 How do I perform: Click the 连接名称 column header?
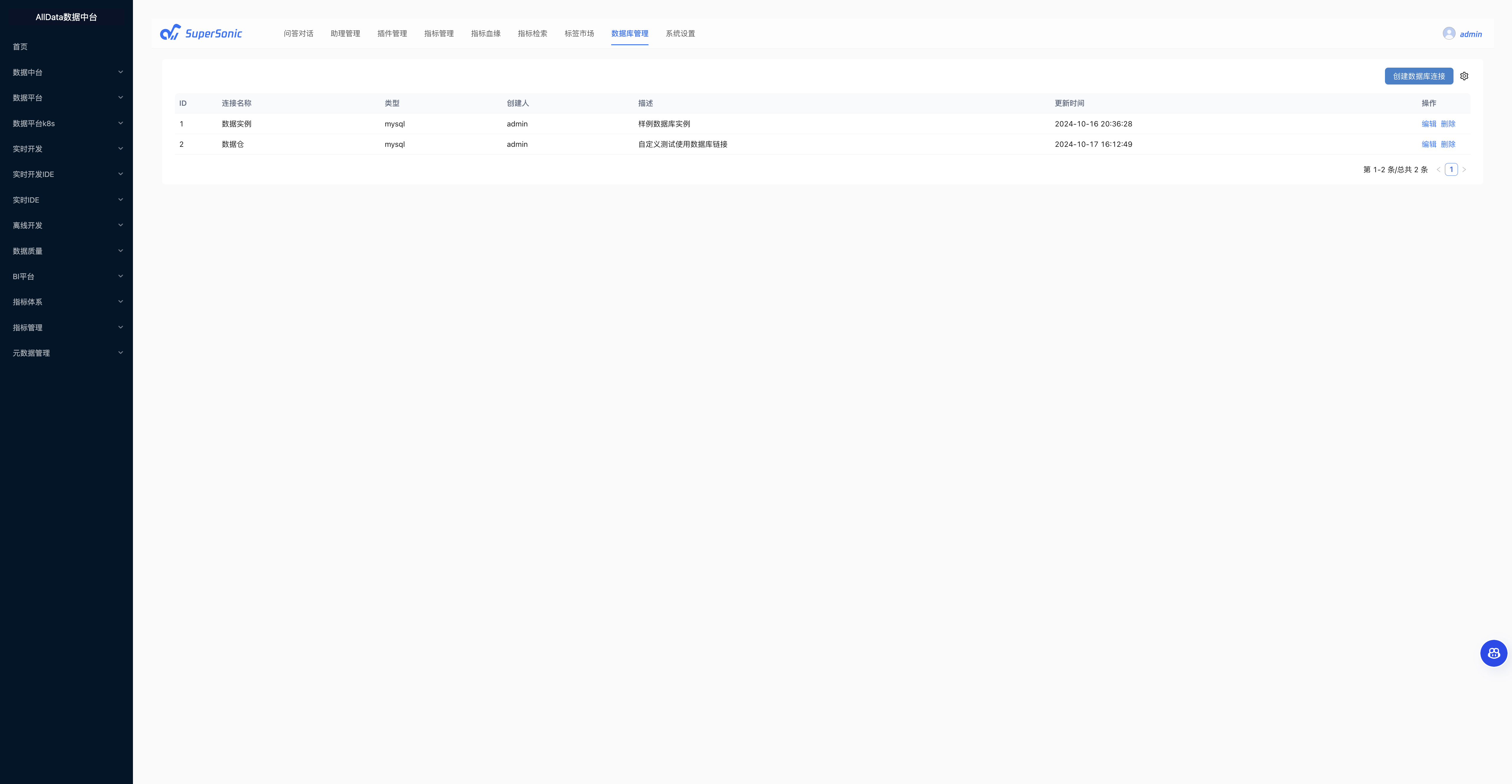coord(237,103)
